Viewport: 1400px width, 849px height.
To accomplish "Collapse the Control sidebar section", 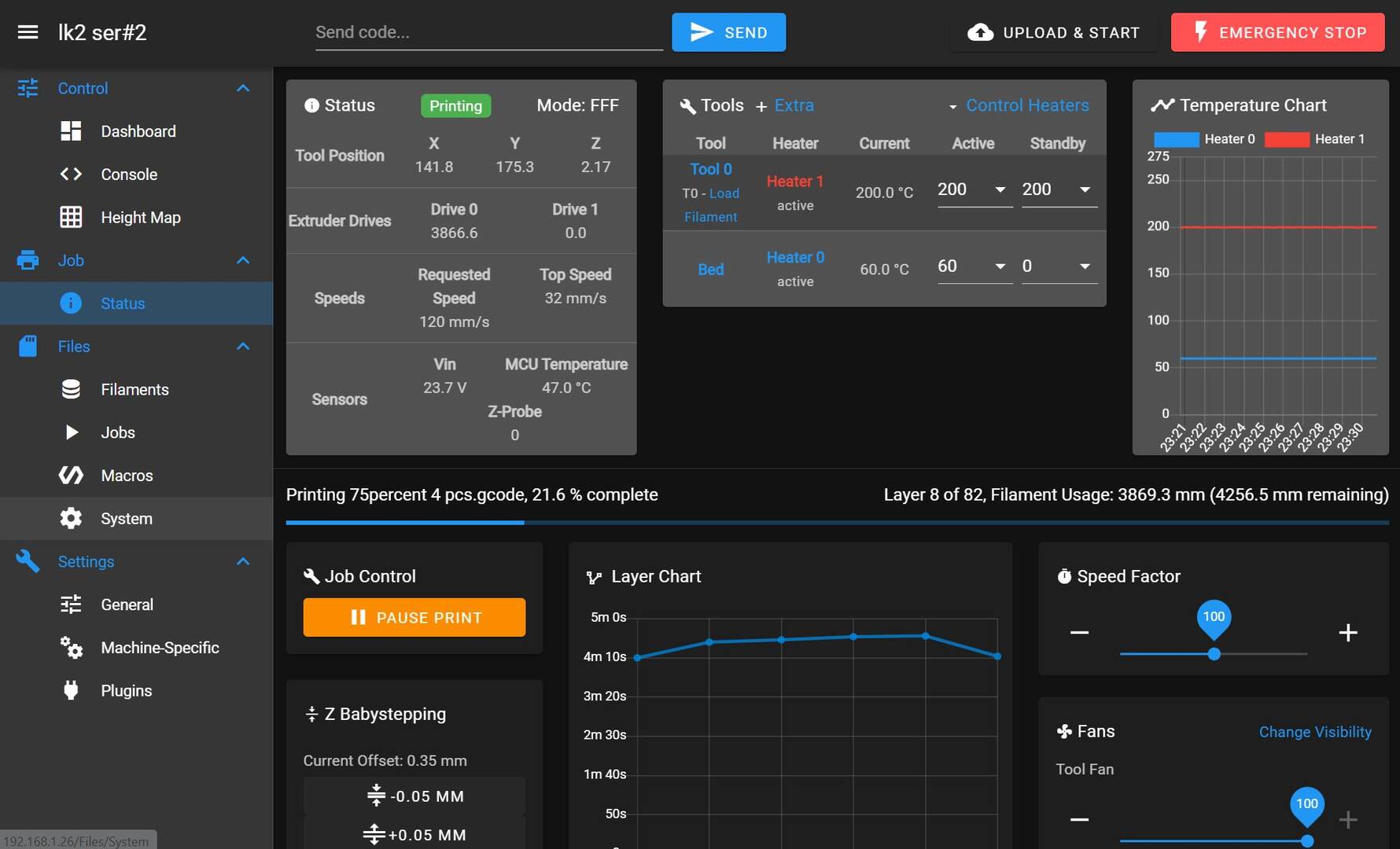I will [x=243, y=88].
